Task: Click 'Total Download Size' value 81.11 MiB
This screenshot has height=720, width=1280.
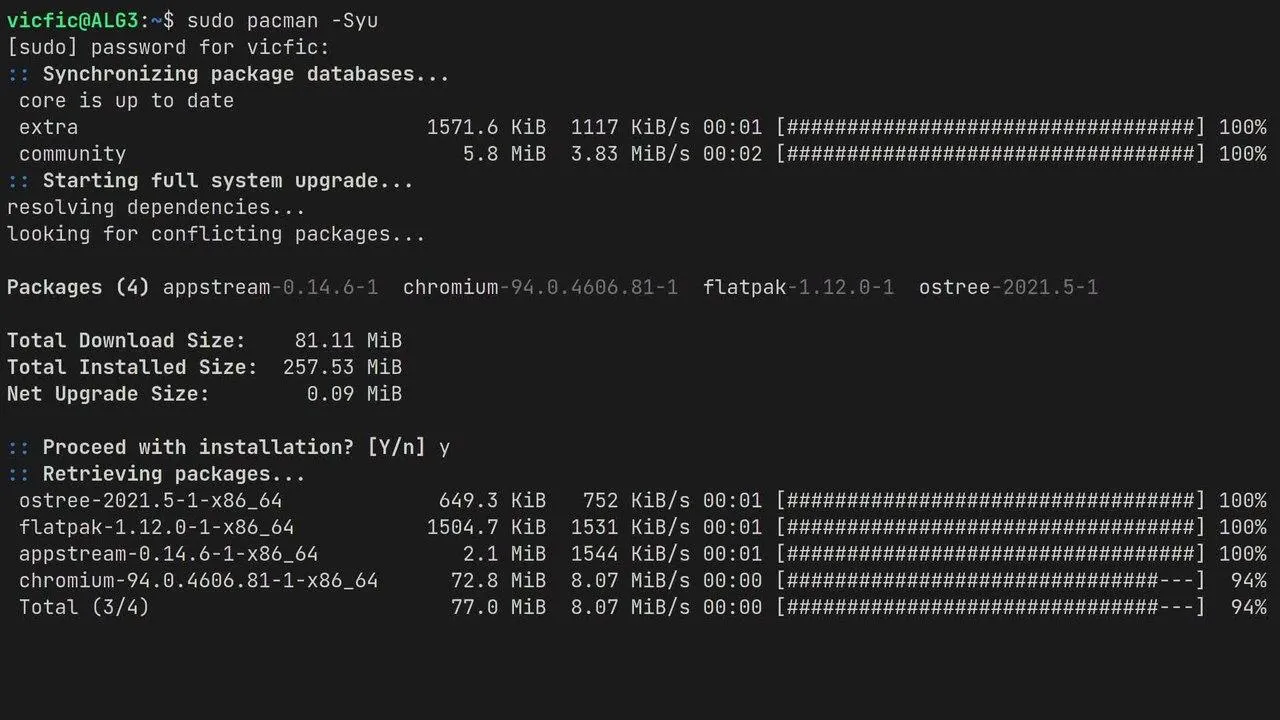Action: (348, 340)
